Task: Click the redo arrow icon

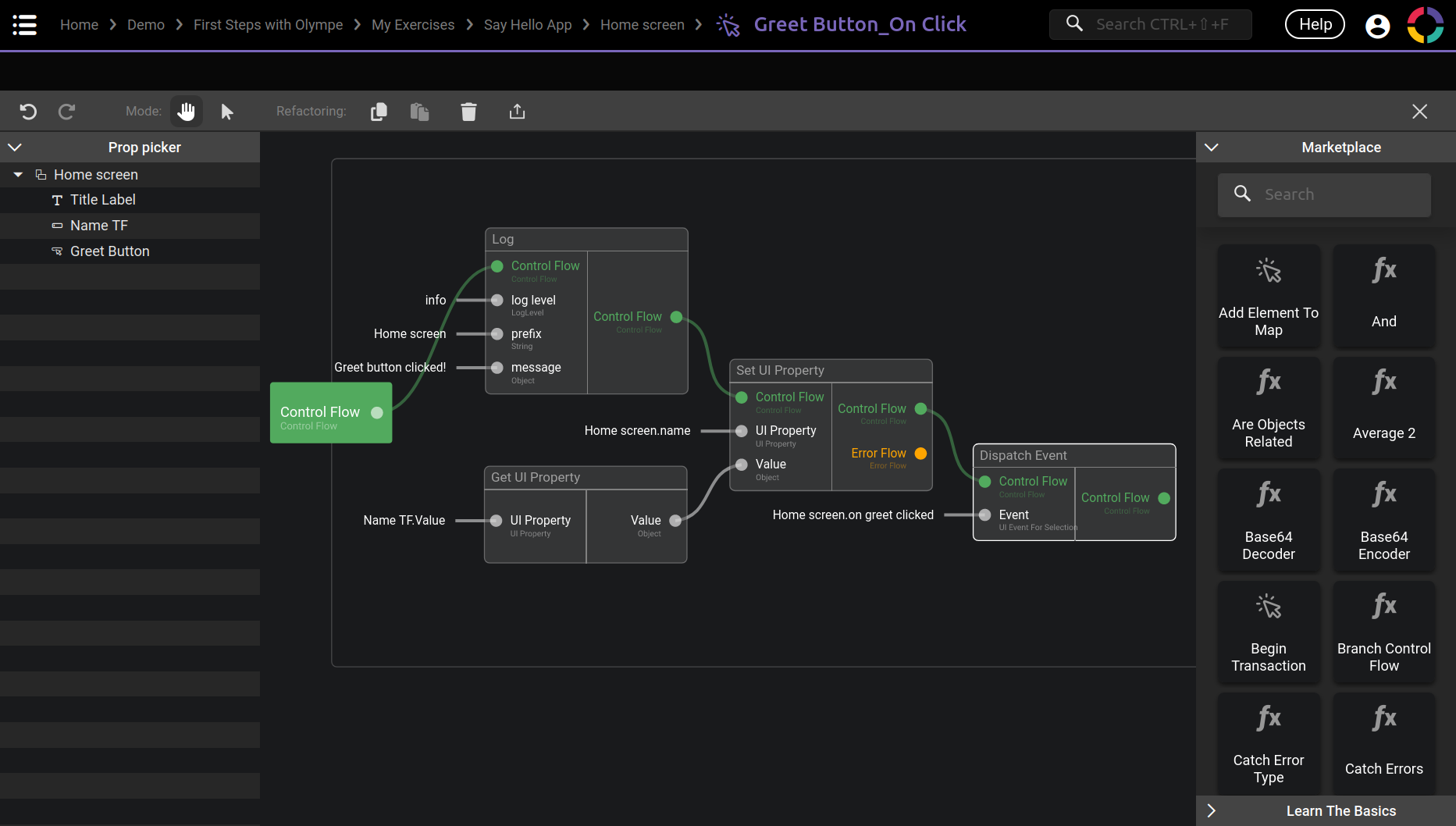Action: pos(67,112)
